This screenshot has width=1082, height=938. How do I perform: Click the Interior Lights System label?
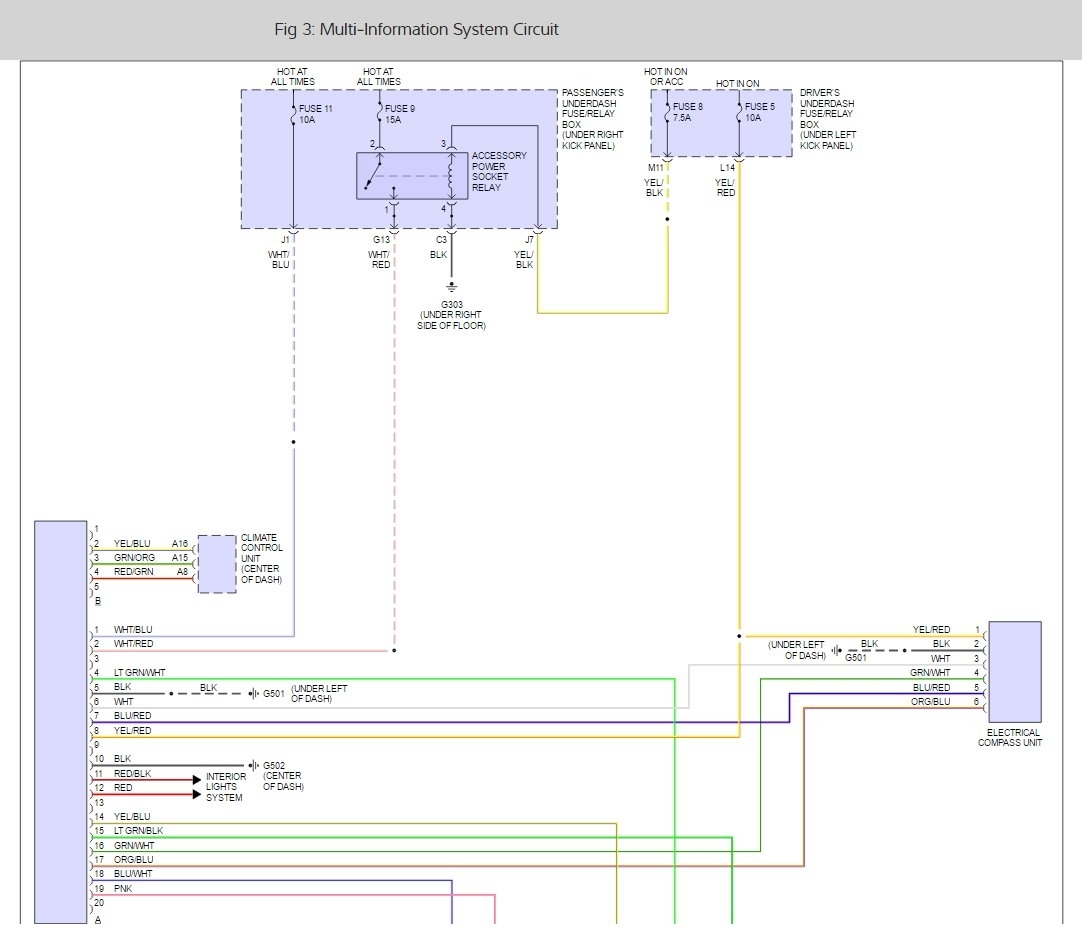pos(226,787)
